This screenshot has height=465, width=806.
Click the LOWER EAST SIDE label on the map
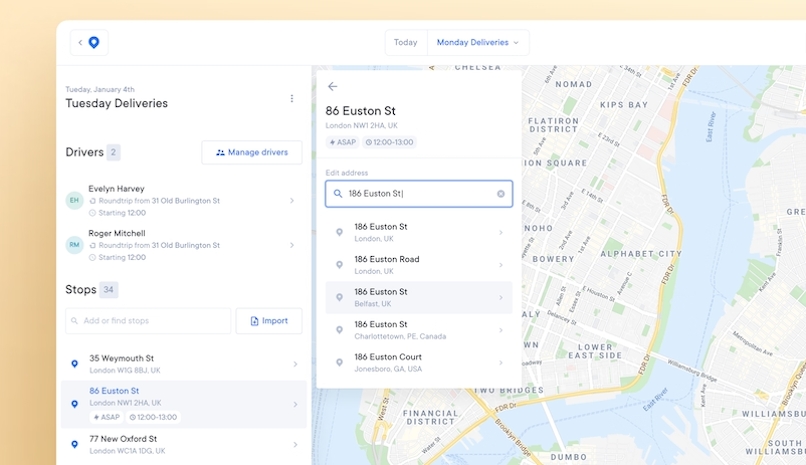click(595, 351)
